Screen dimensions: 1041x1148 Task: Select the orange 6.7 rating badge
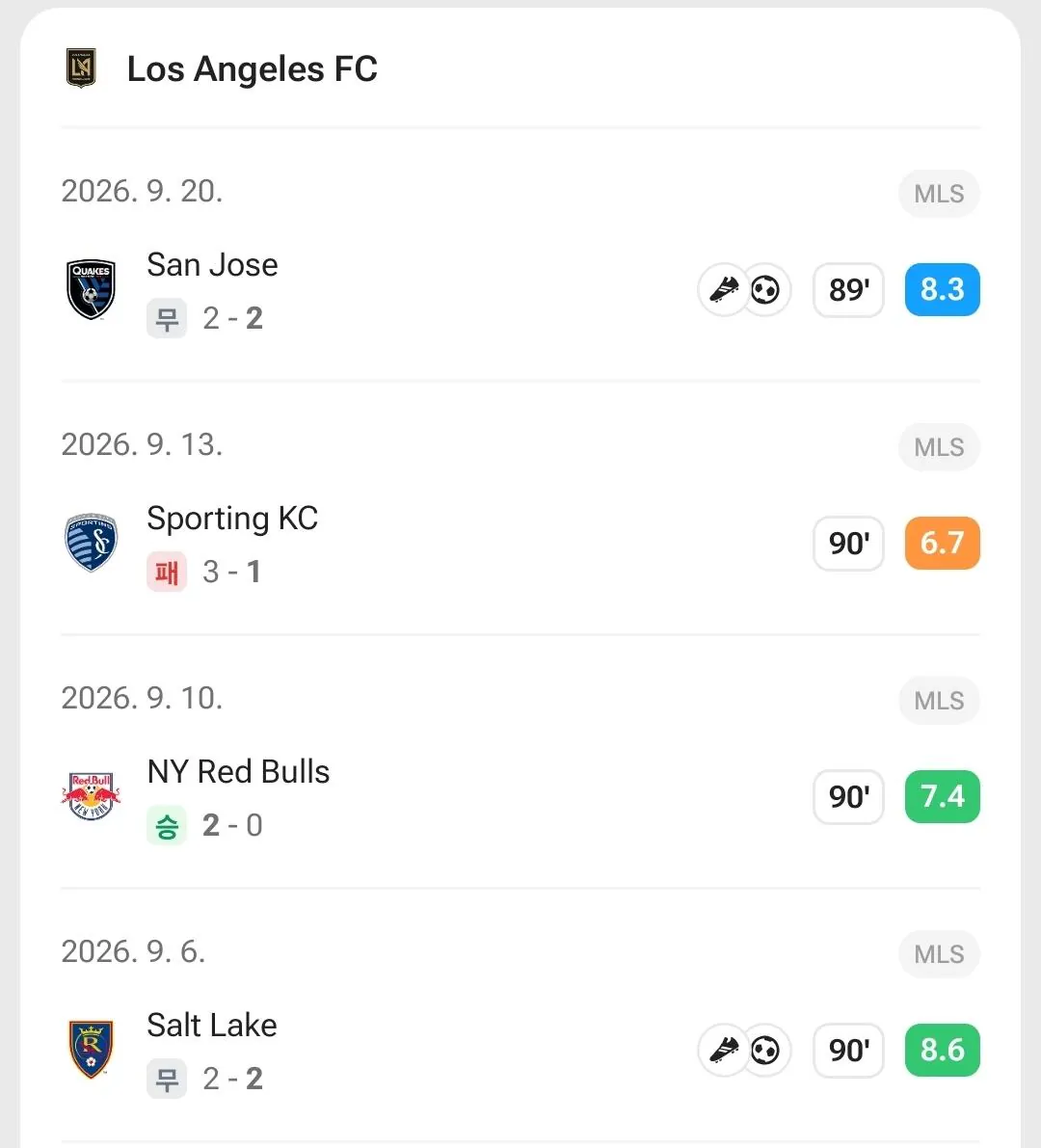coord(942,544)
